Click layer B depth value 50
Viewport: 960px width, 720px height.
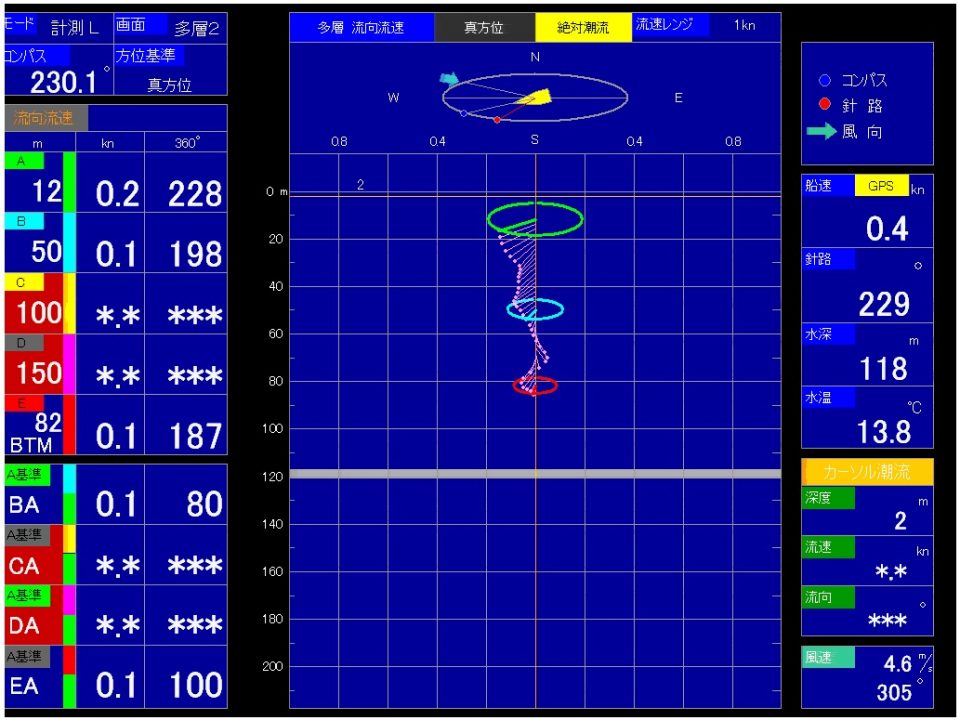(x=47, y=252)
